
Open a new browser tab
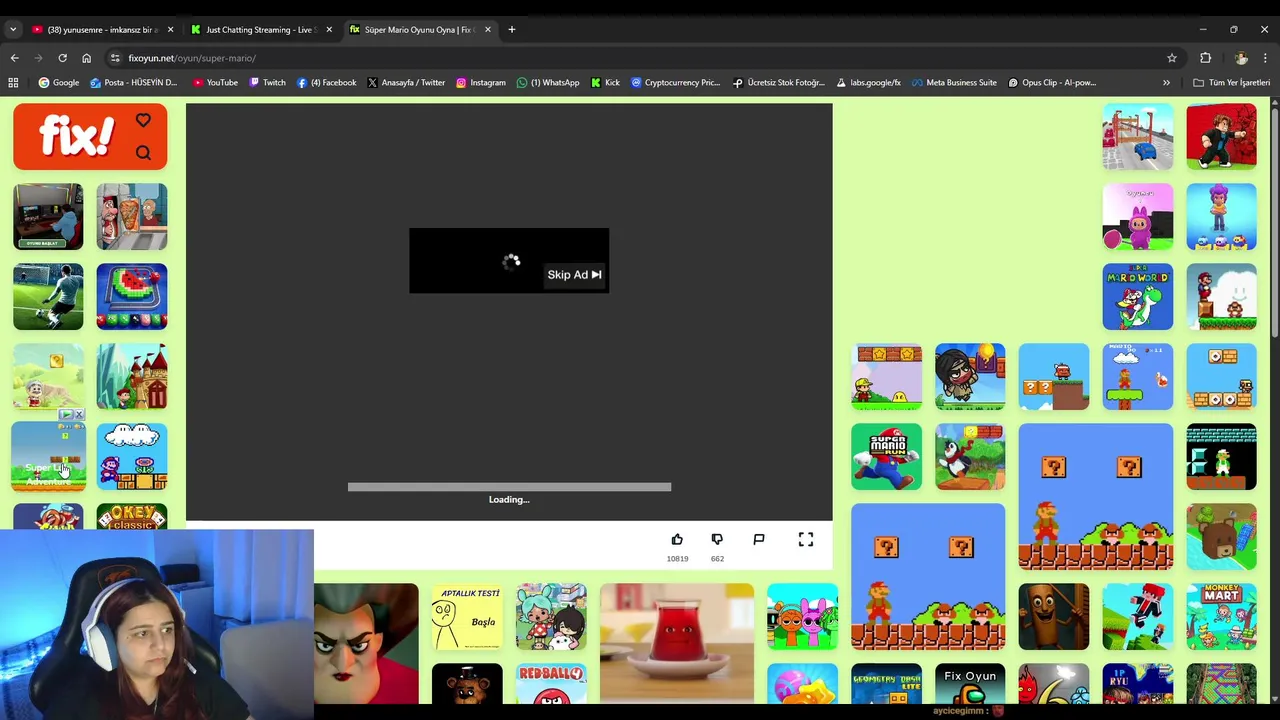(511, 30)
